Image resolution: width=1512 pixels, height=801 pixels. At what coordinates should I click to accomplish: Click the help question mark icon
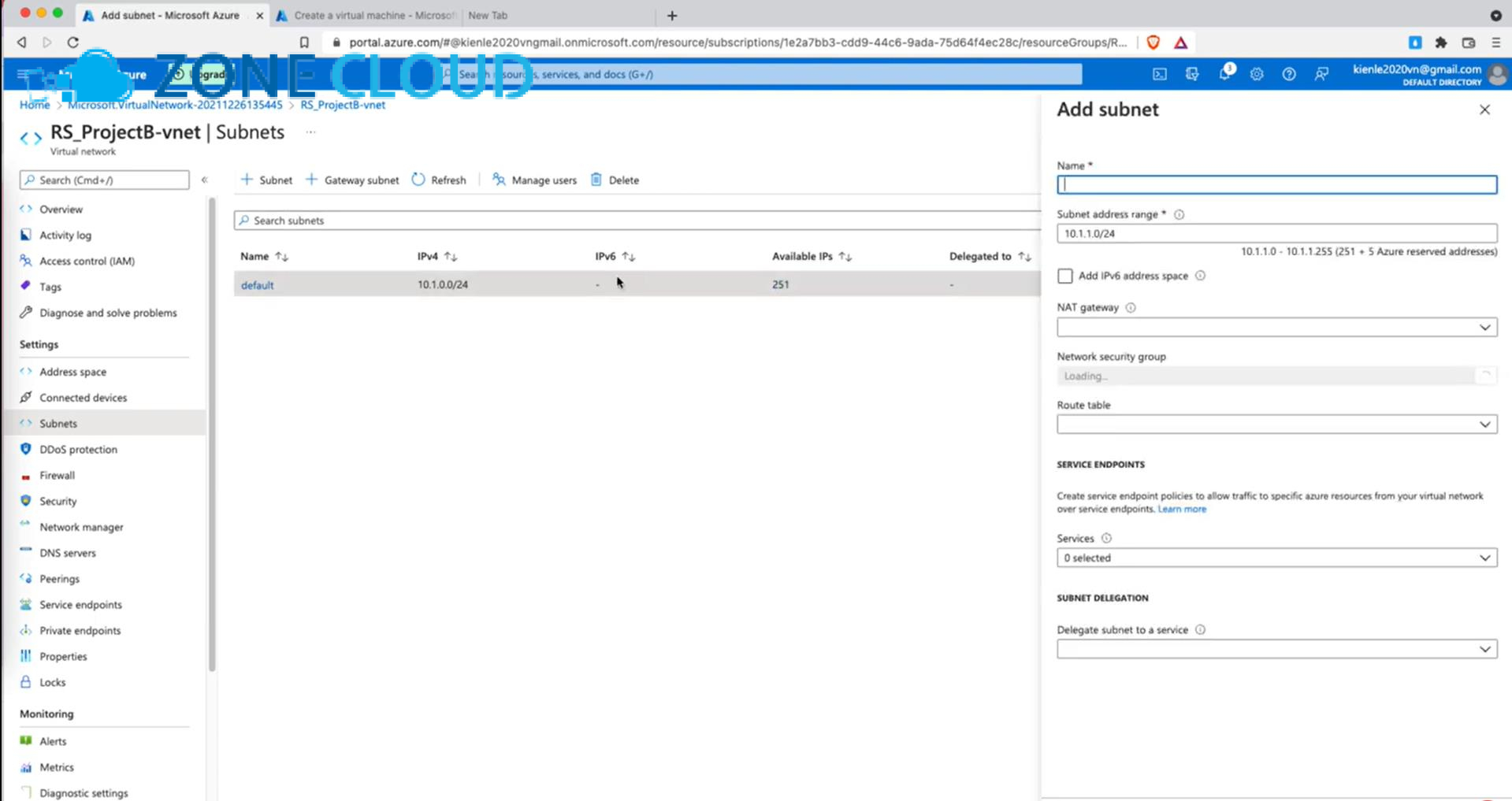(x=1289, y=74)
